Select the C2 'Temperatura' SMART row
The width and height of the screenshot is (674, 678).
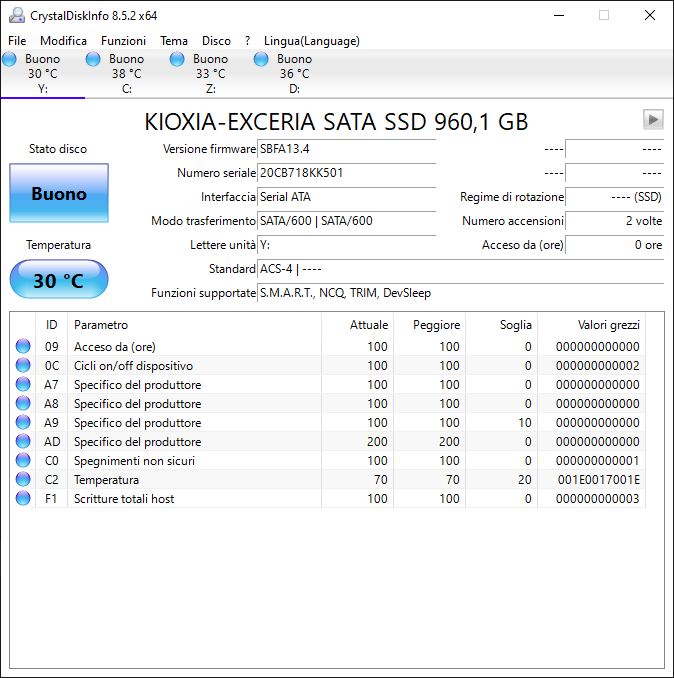pyautogui.click(x=328, y=480)
